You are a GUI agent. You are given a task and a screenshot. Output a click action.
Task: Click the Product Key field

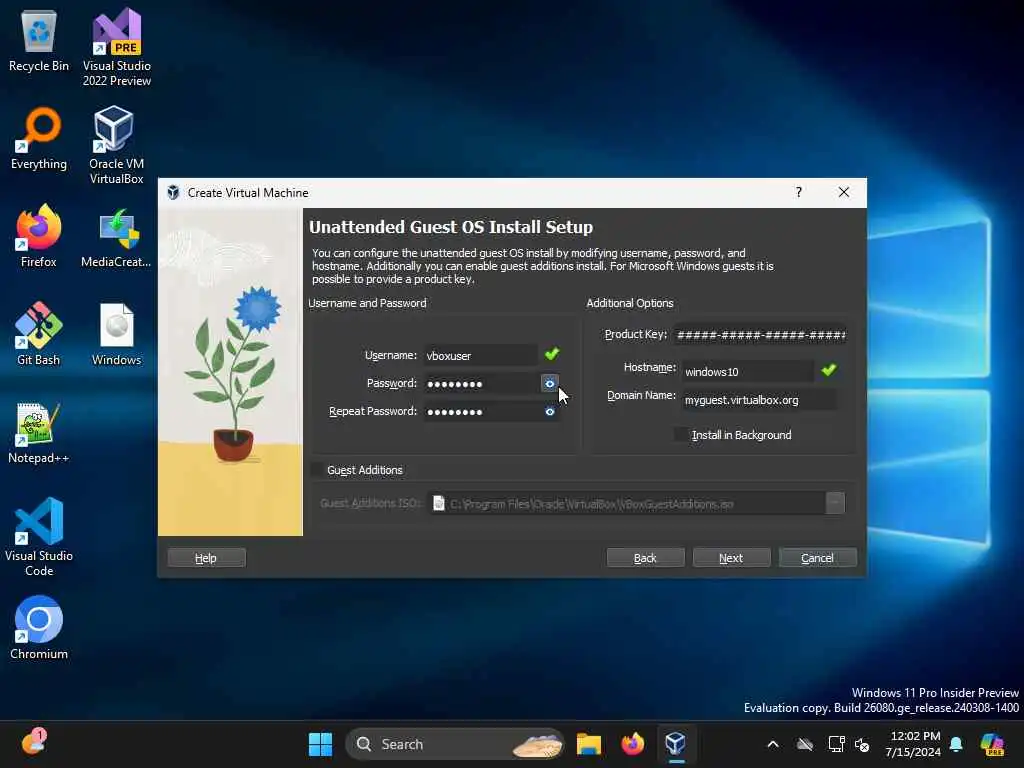761,335
